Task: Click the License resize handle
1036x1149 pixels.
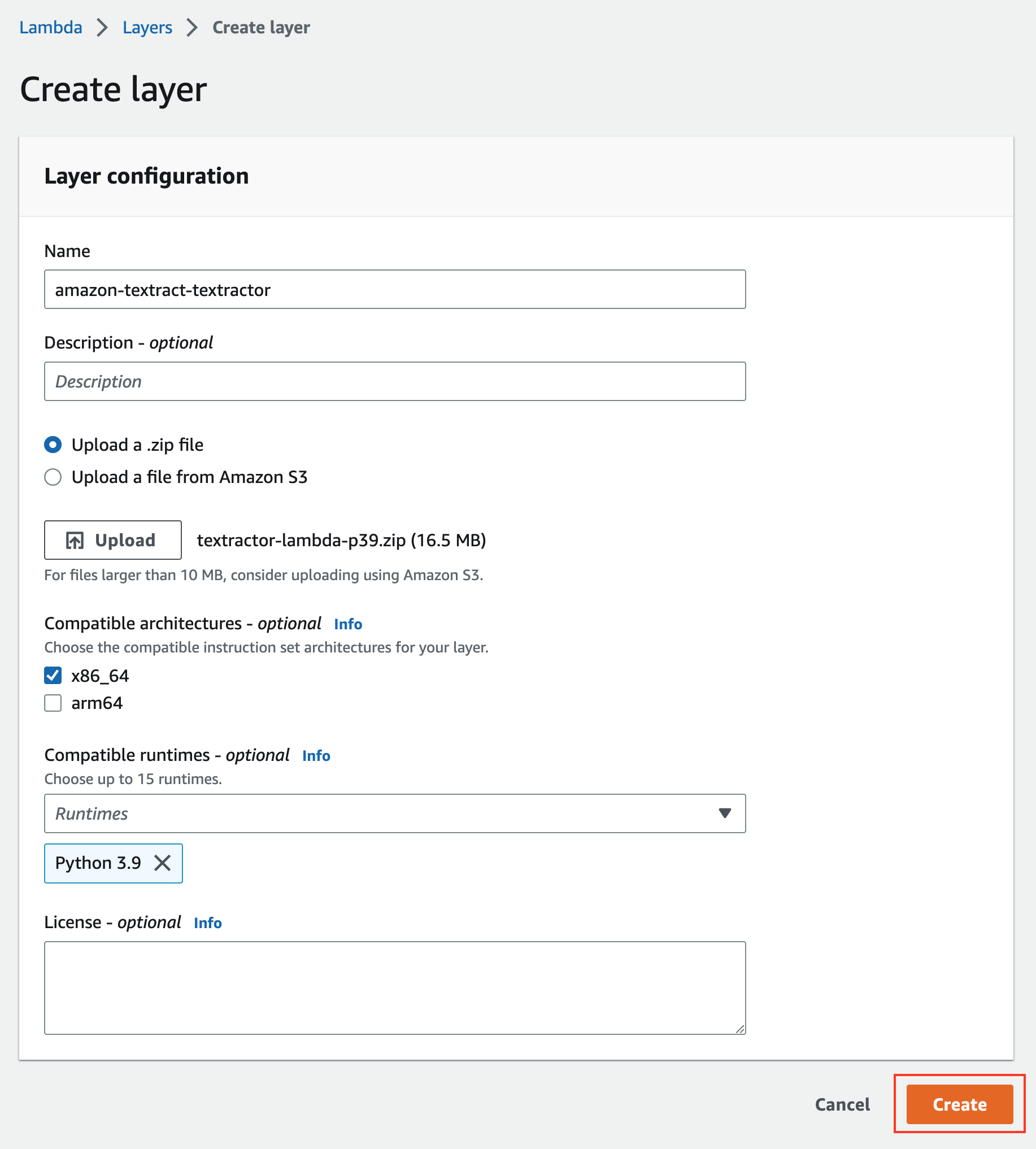Action: pyautogui.click(x=740, y=1029)
